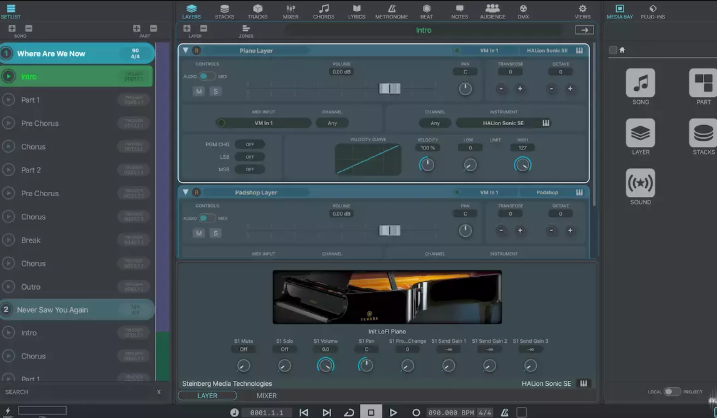Viewport: 717px width, 418px height.
Task: Open the HALion Sonic SE instrument dropdown
Action: (x=503, y=123)
